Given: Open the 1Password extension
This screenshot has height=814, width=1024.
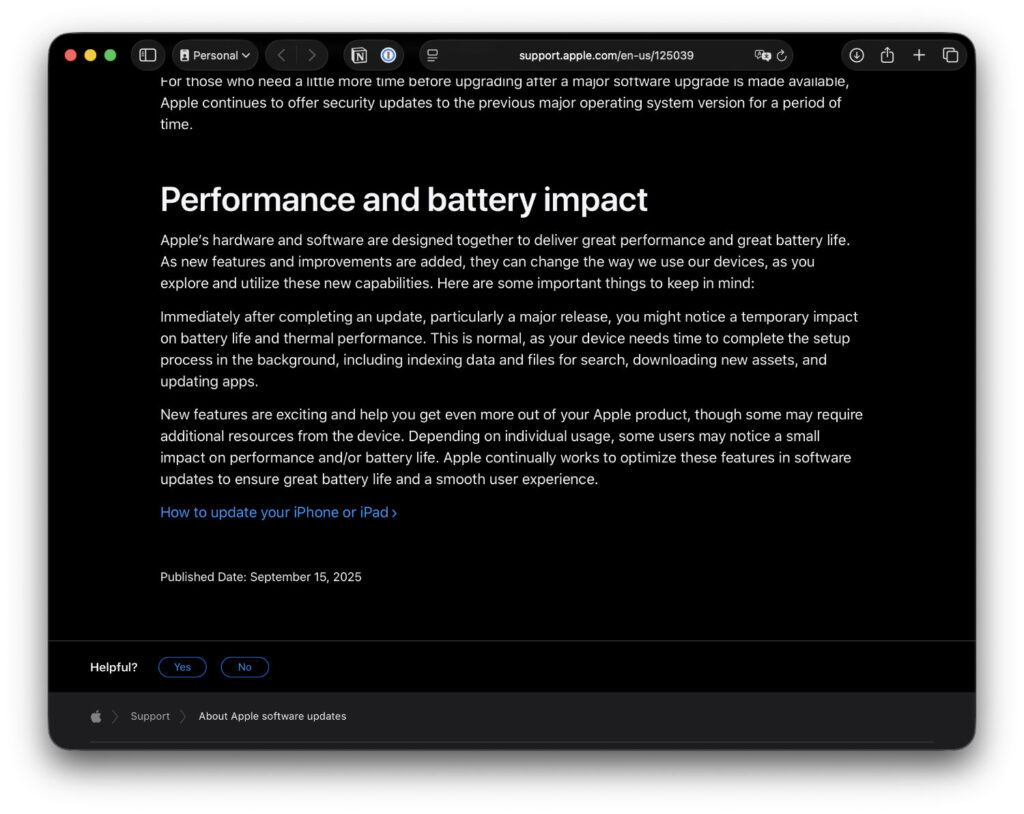Looking at the screenshot, I should (x=388, y=55).
